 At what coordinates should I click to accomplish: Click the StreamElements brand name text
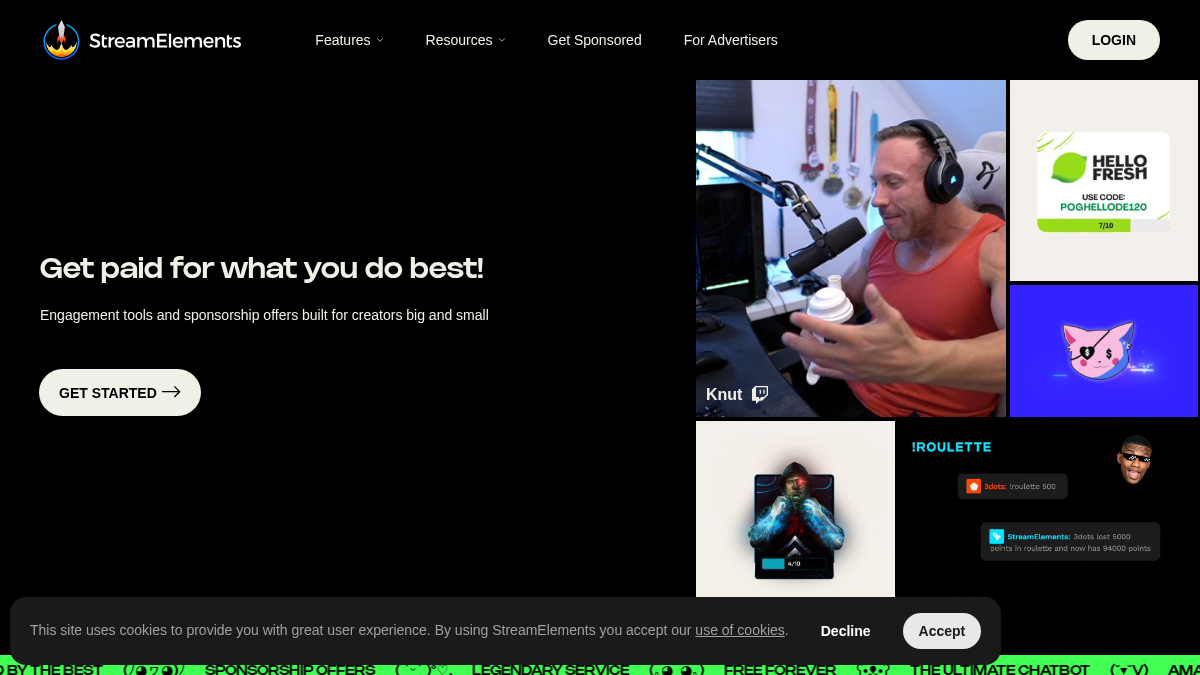click(165, 41)
